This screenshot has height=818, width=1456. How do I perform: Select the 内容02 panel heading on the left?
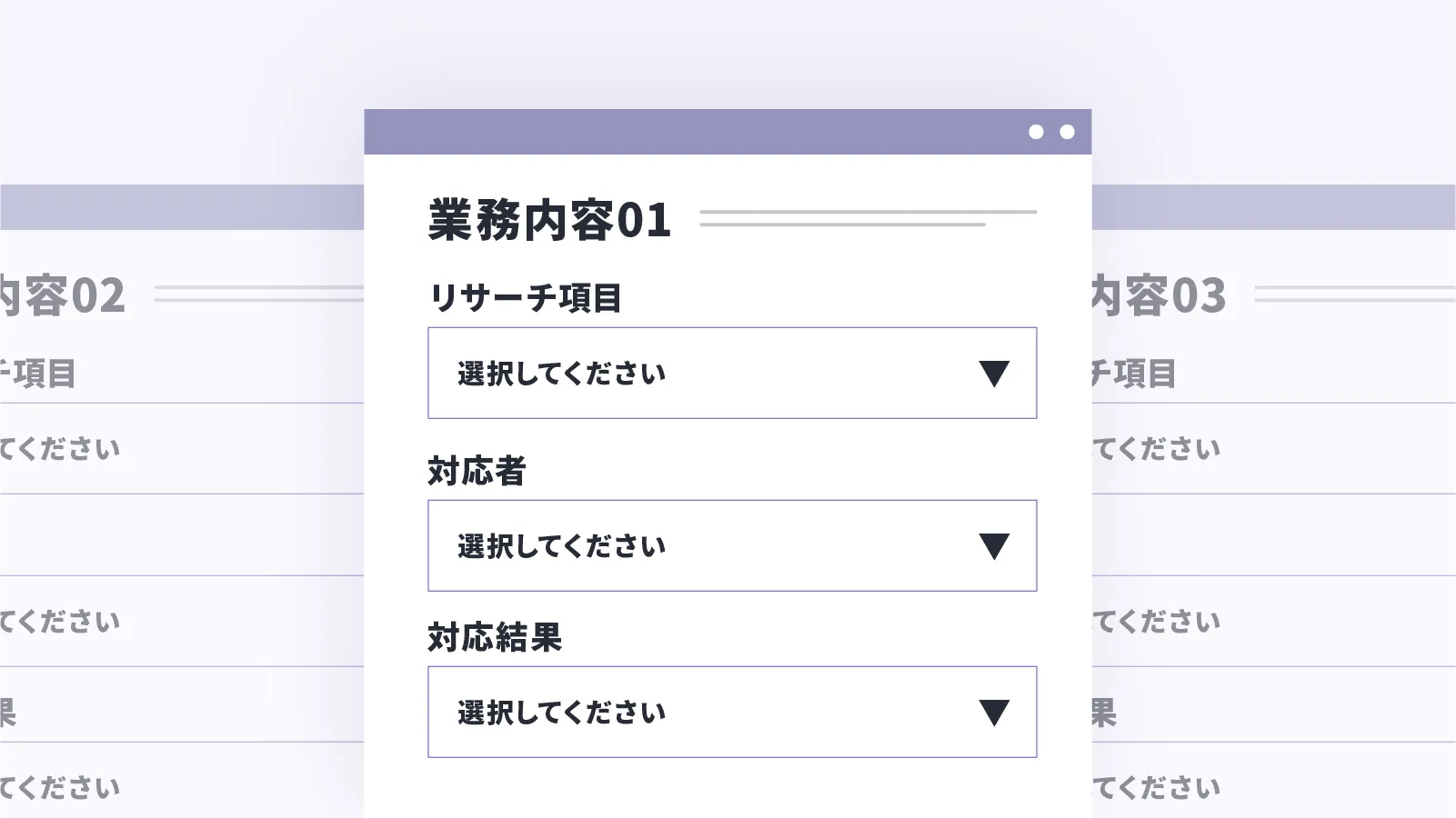(x=62, y=296)
